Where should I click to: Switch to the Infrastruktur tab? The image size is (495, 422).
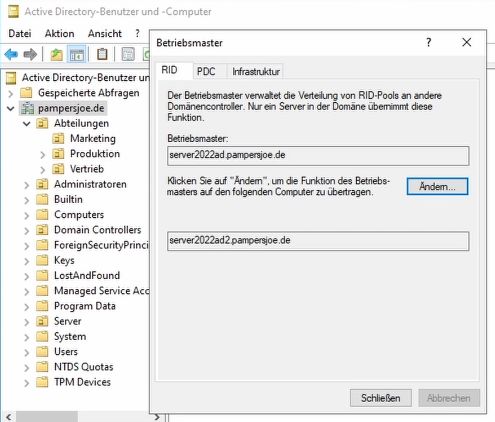[x=256, y=71]
